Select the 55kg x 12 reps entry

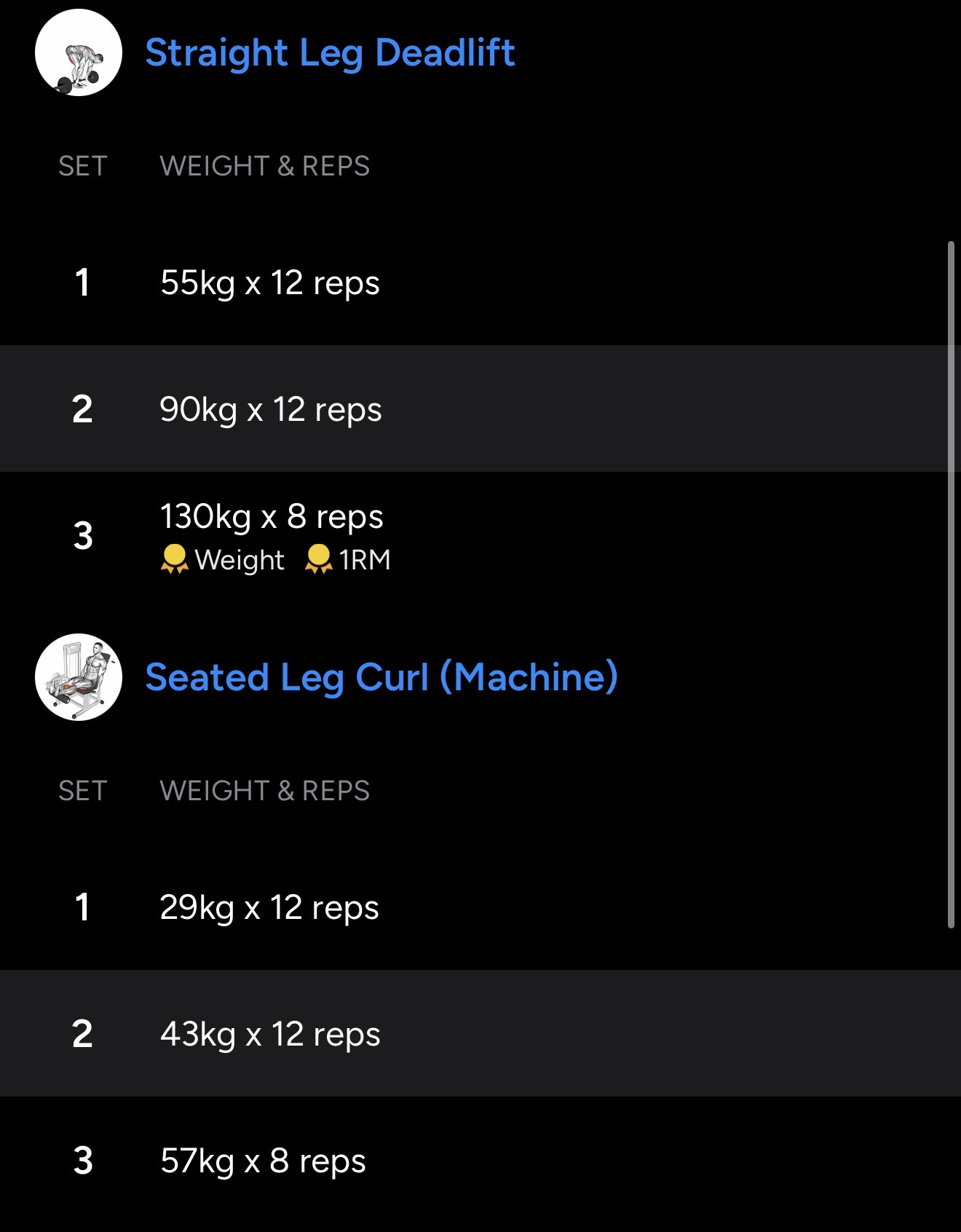point(269,283)
